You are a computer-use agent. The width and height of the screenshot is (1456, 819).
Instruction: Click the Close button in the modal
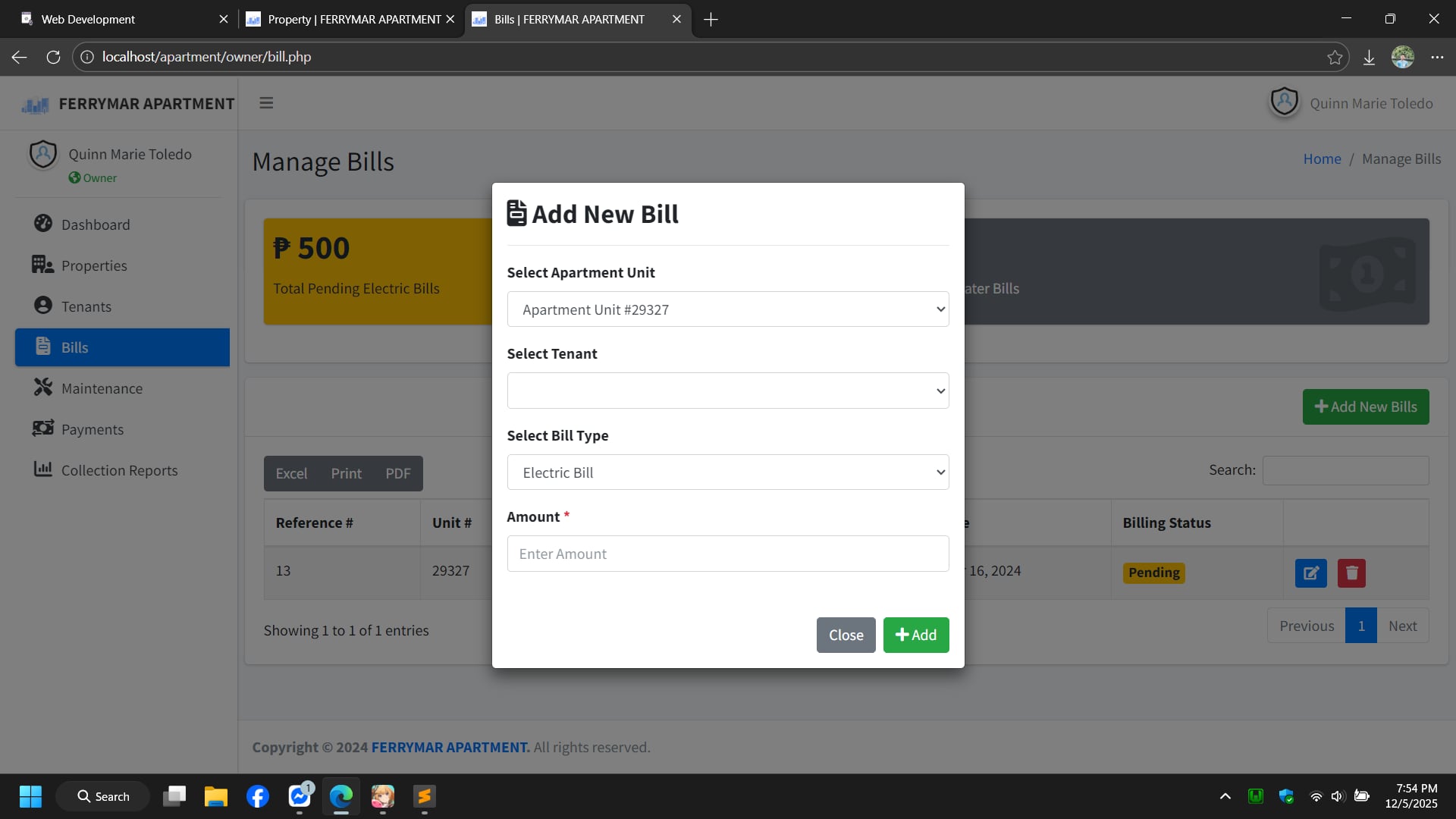click(846, 635)
